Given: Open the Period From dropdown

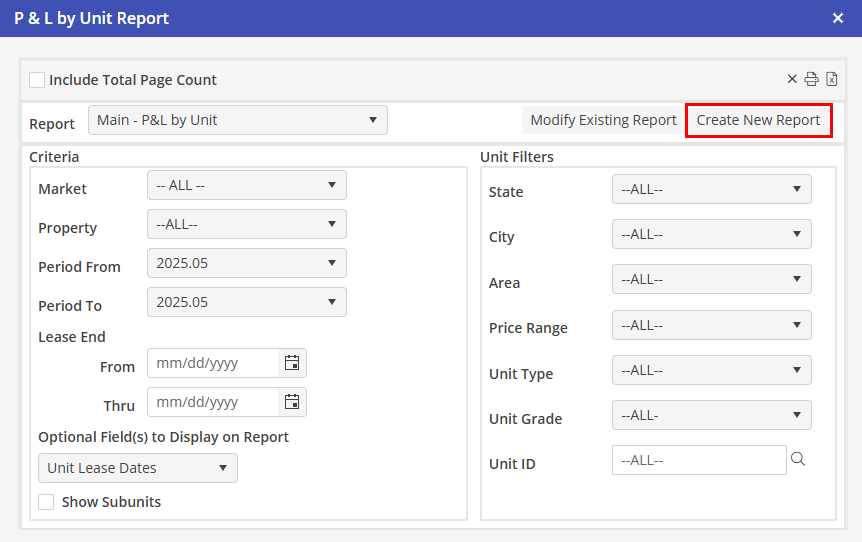Looking at the screenshot, I should point(246,263).
